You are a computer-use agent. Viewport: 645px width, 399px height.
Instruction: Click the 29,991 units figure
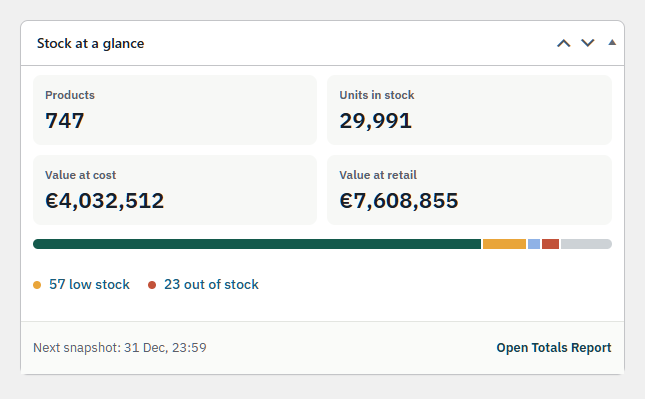376,121
